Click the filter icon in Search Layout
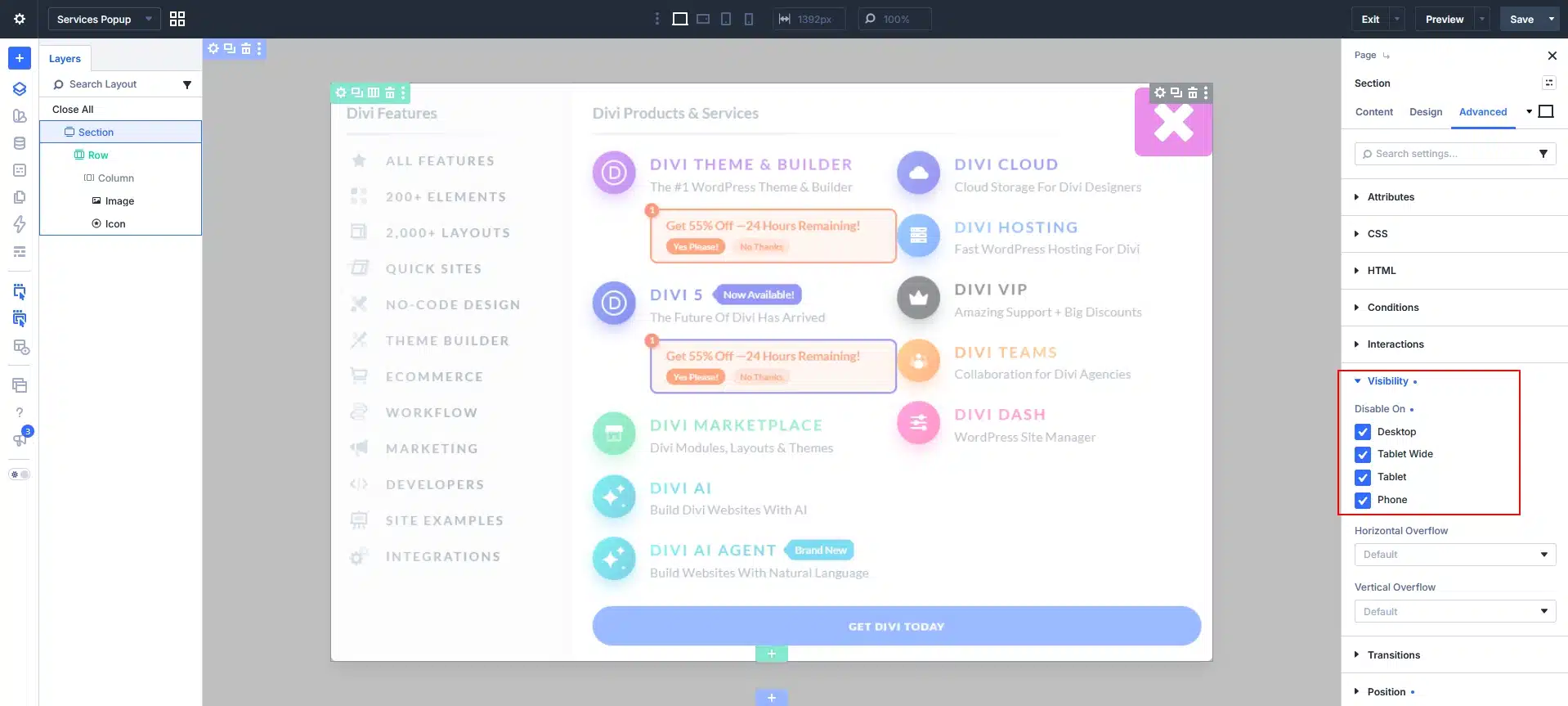 (x=187, y=84)
